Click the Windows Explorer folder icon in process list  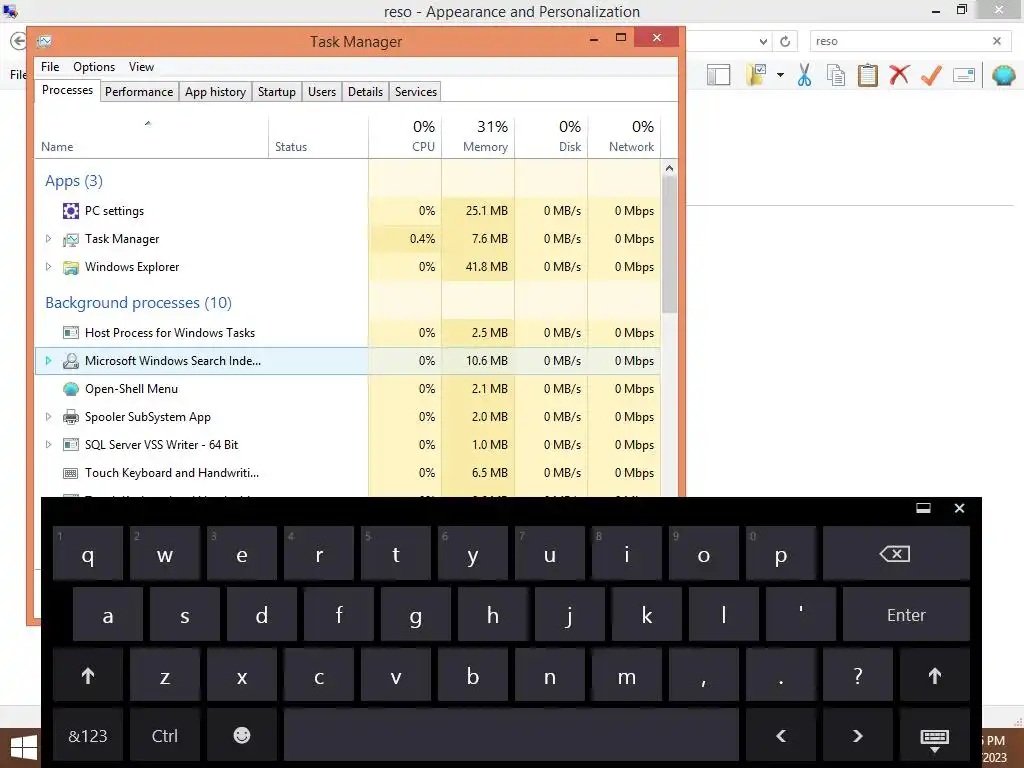click(x=71, y=267)
